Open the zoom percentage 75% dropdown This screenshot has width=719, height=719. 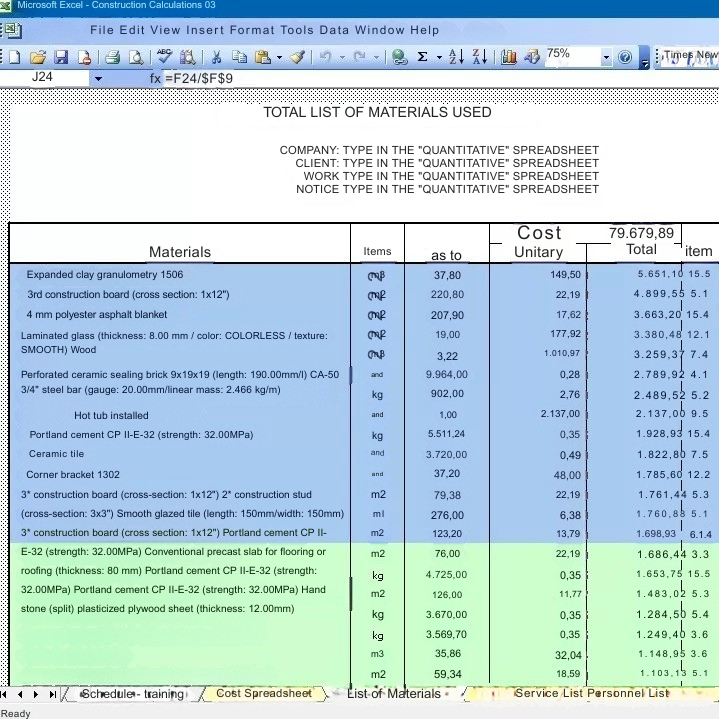coord(606,58)
